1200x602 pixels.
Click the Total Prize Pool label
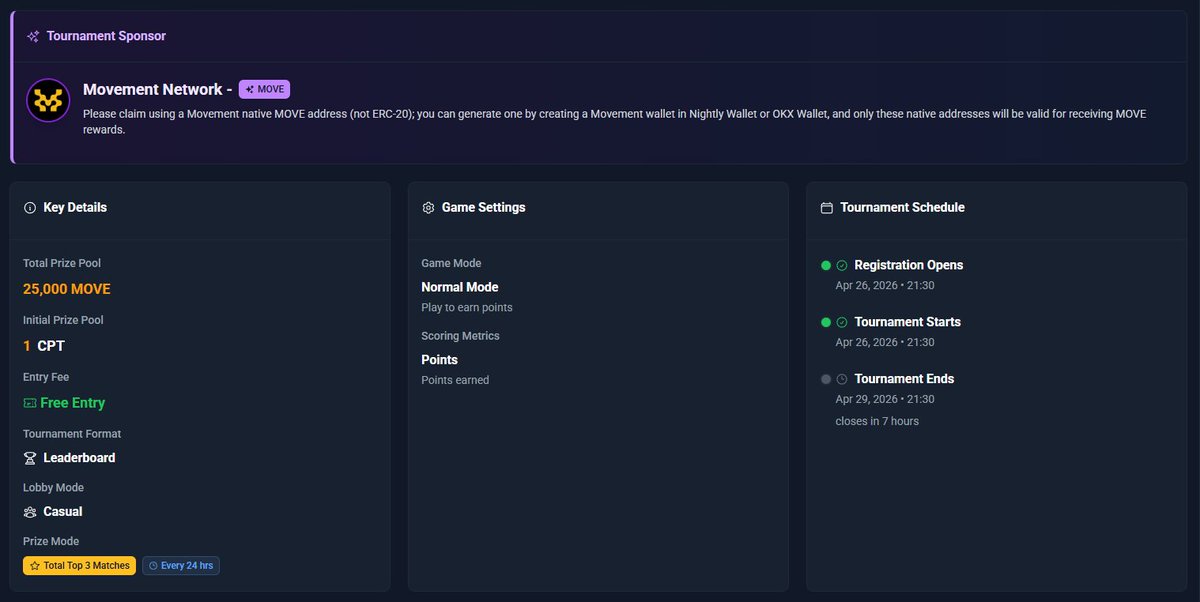(62, 264)
